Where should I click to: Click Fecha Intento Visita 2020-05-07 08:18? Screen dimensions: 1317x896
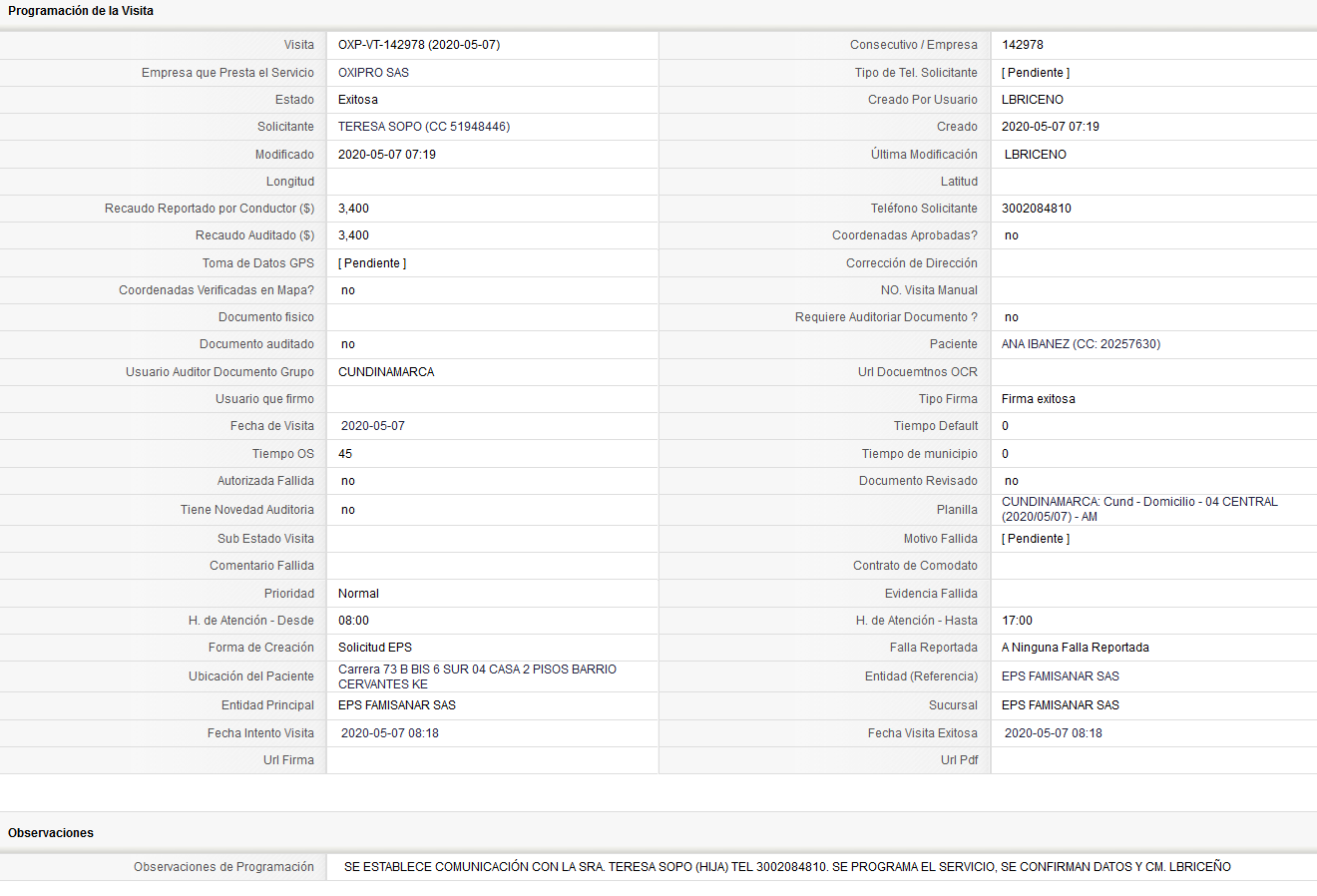(x=390, y=733)
